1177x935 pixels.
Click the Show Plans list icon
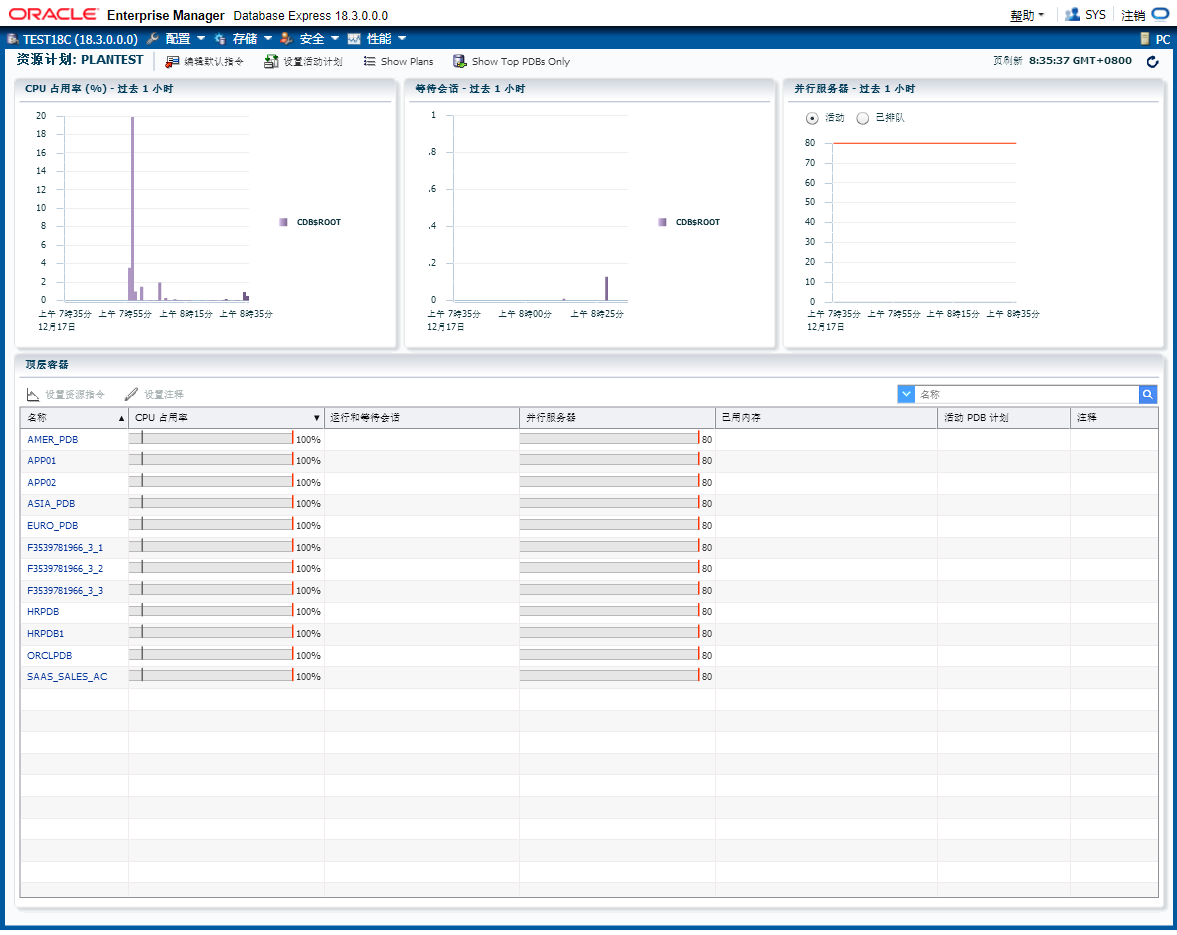pos(369,62)
